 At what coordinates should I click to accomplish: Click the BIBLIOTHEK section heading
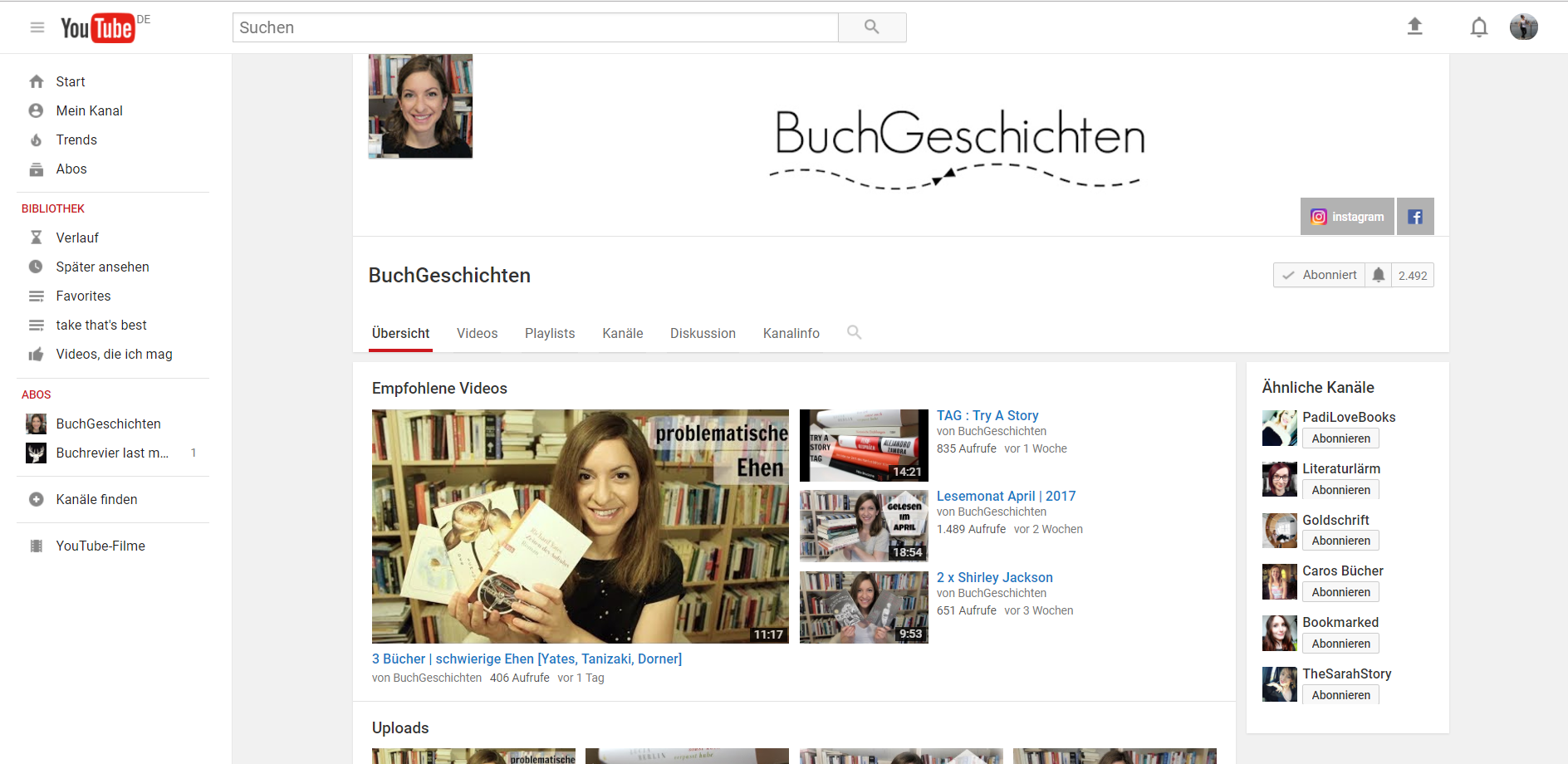[53, 208]
